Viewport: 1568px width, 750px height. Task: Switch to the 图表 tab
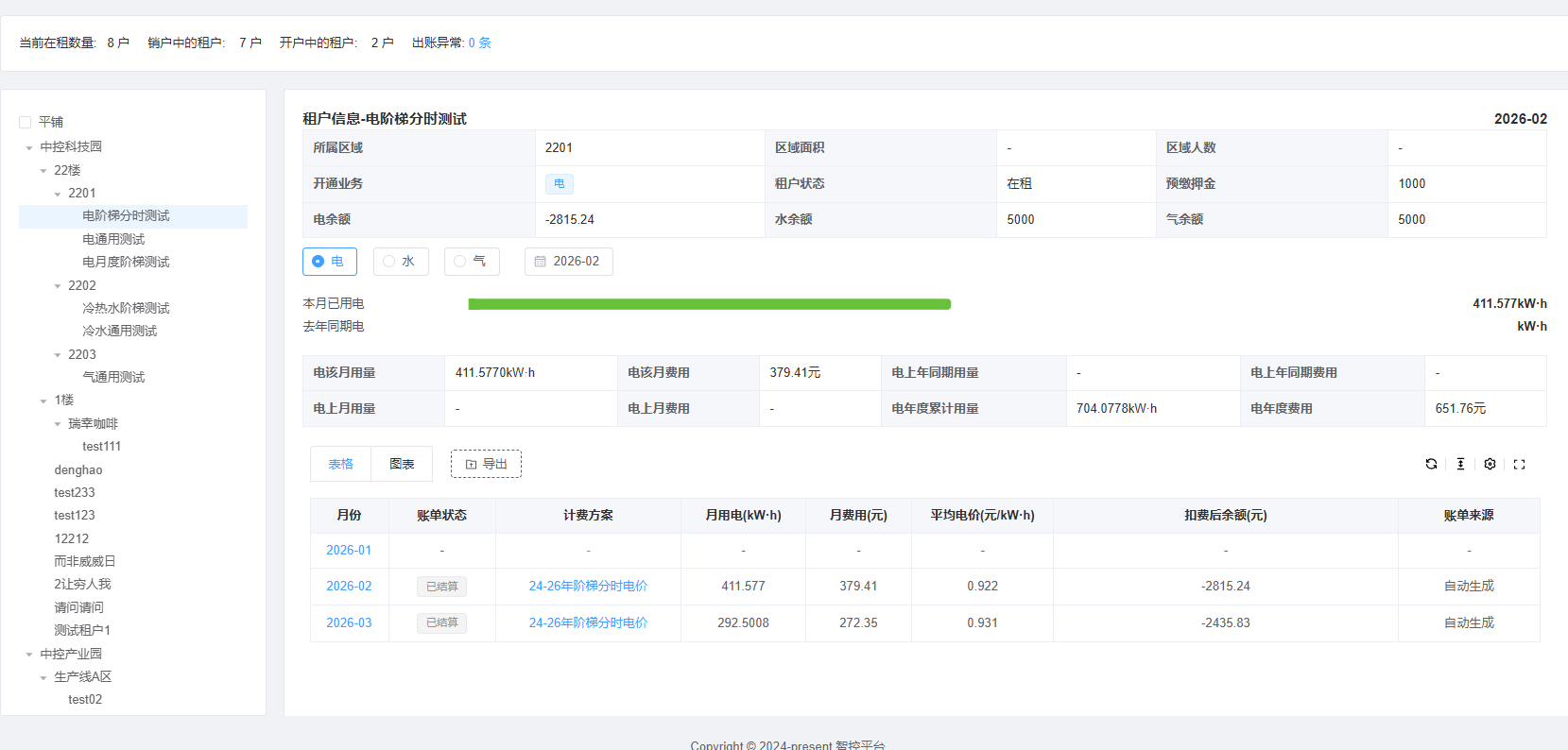click(402, 464)
